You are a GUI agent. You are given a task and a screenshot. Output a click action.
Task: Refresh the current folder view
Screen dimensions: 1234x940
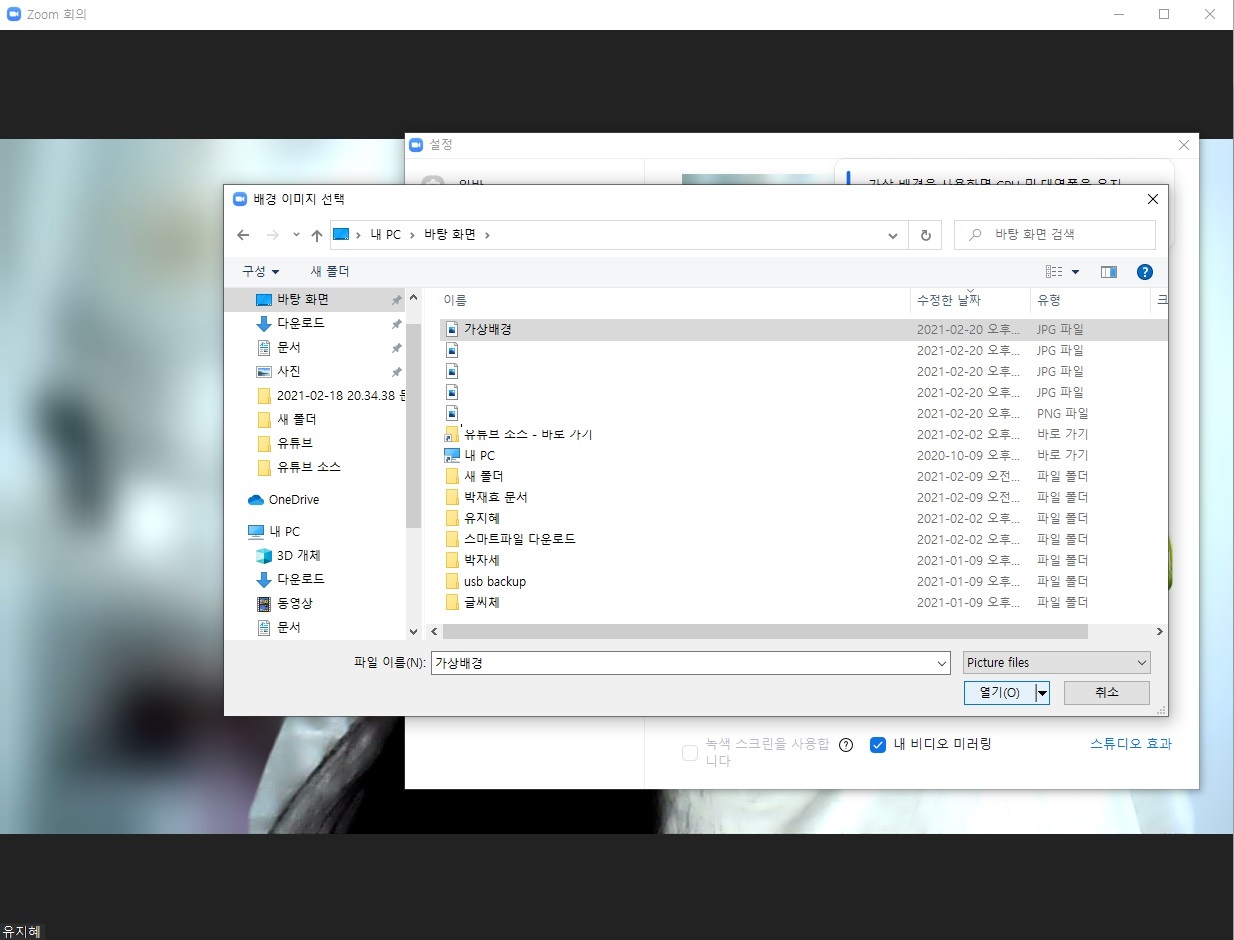click(x=925, y=235)
